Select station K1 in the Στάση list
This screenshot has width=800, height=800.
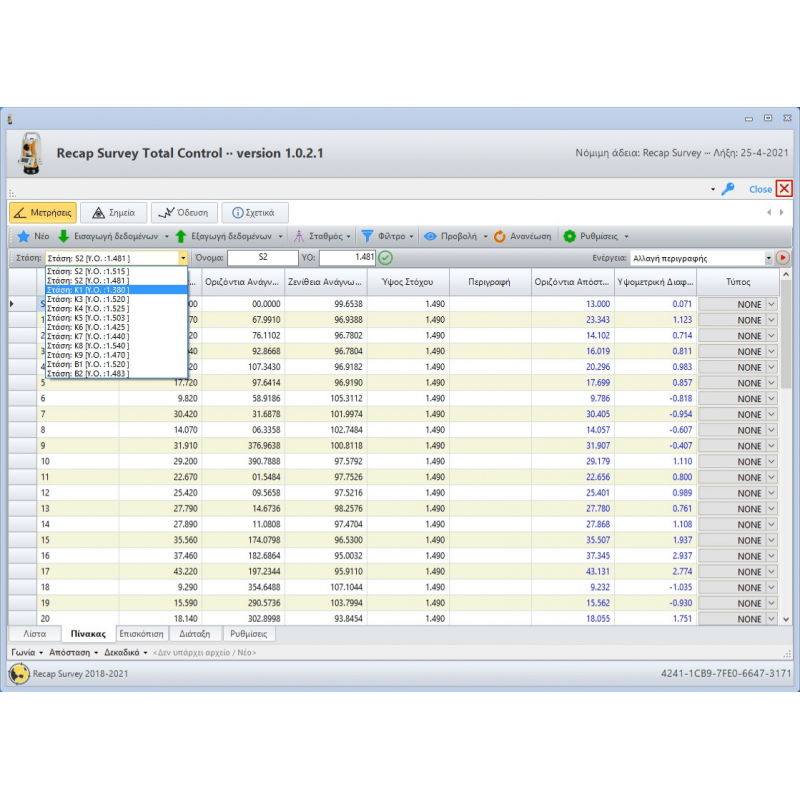(115, 290)
